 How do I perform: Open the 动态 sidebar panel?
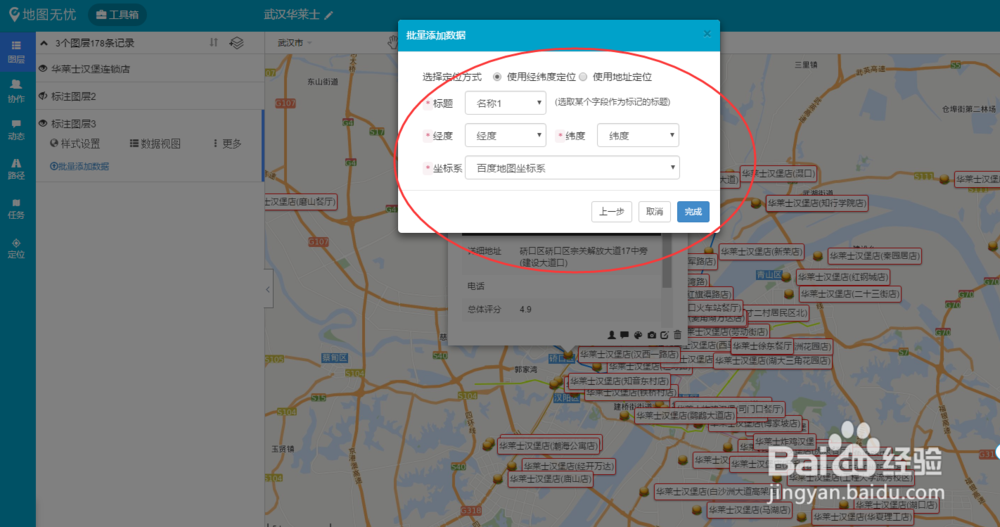coord(17,130)
